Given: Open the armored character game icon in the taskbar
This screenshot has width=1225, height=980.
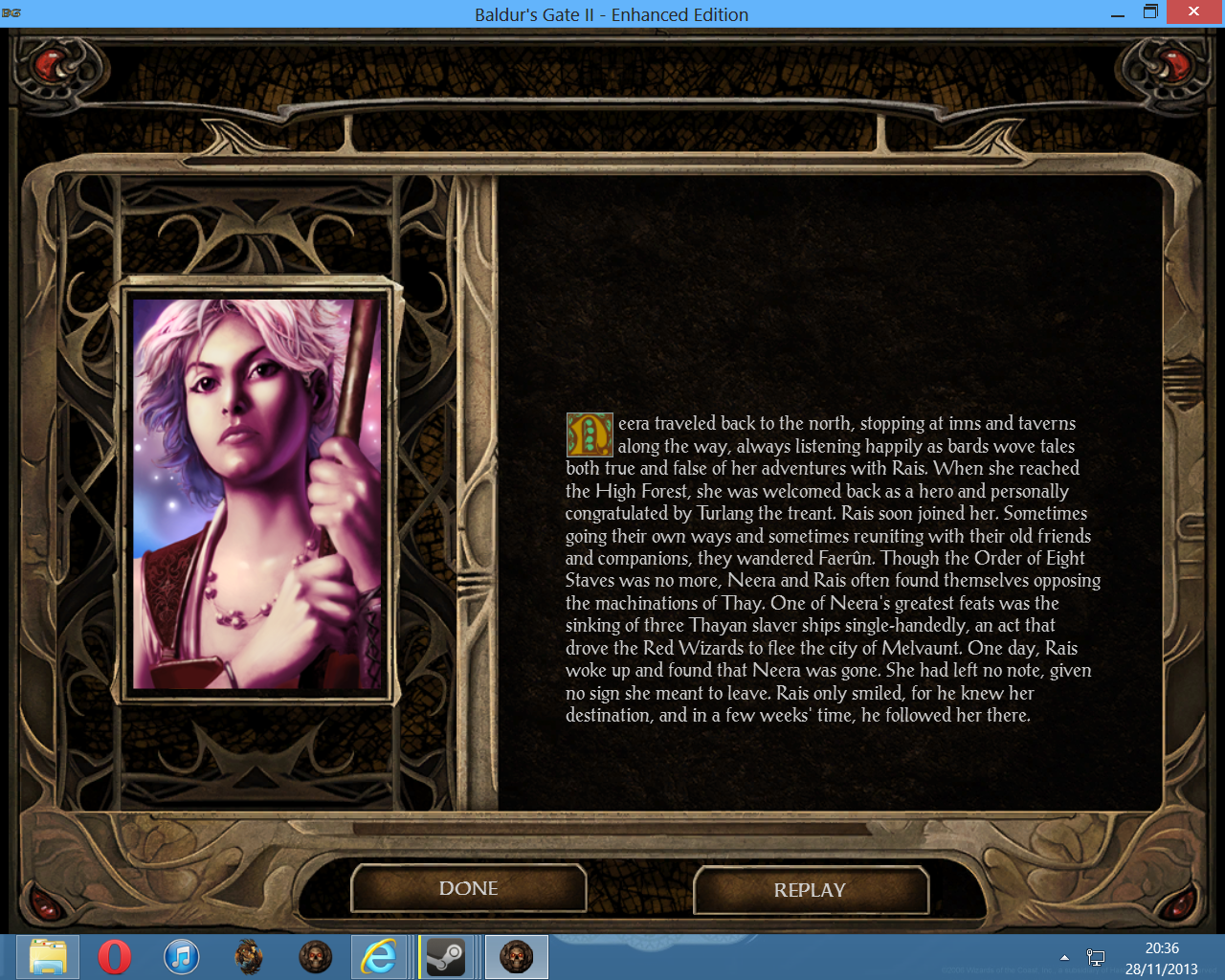Looking at the screenshot, I should [249, 957].
